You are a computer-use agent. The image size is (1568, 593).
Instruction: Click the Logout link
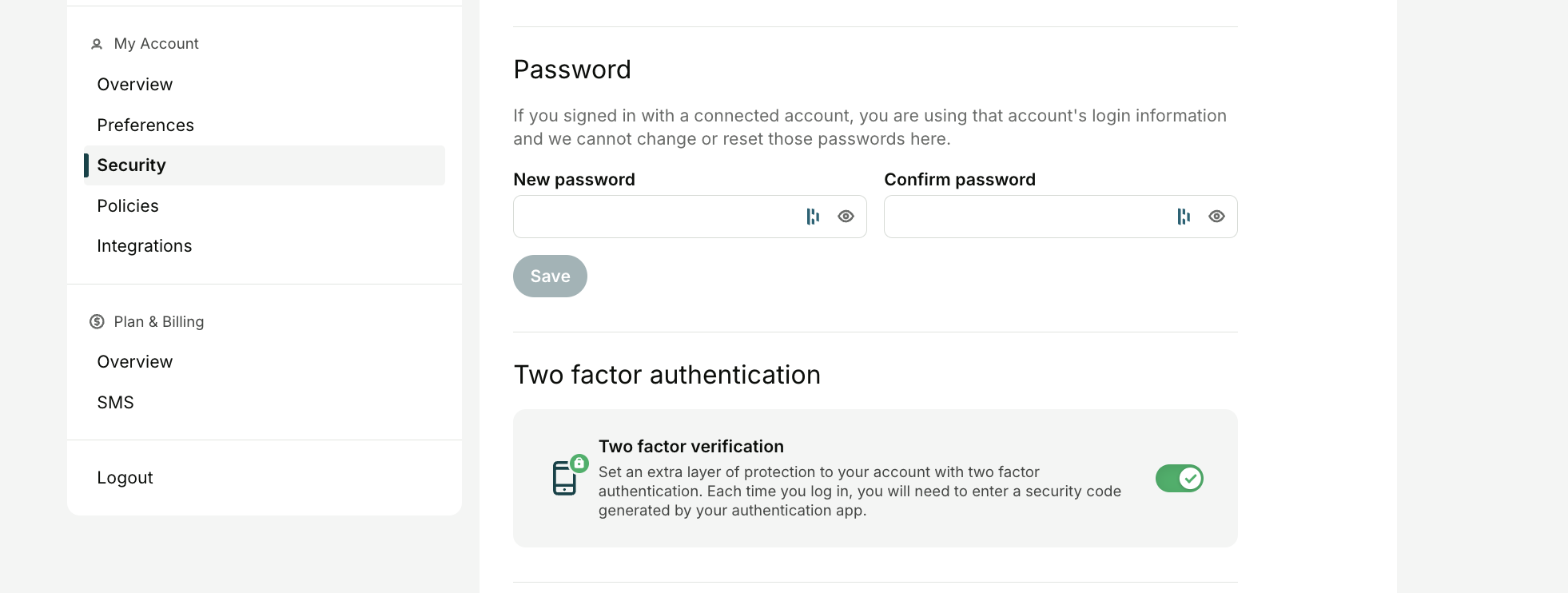pyautogui.click(x=125, y=478)
